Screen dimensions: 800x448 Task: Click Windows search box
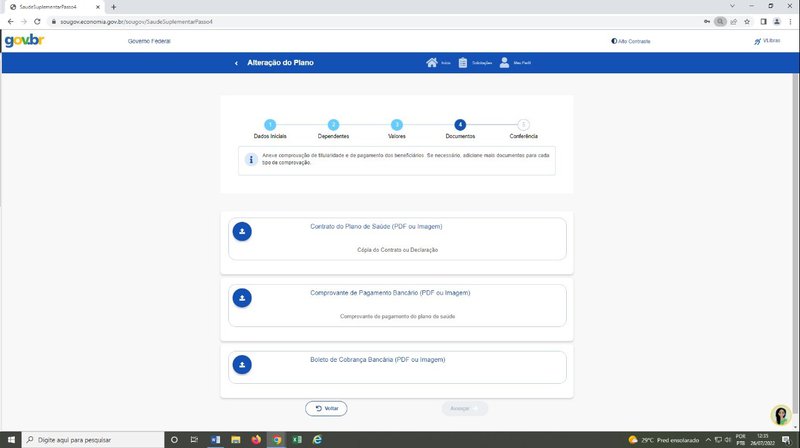[93, 439]
